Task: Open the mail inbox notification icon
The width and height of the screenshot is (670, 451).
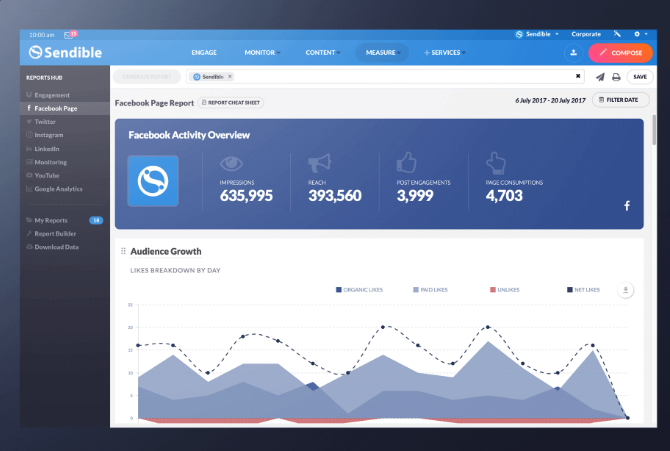Action: tap(68, 34)
